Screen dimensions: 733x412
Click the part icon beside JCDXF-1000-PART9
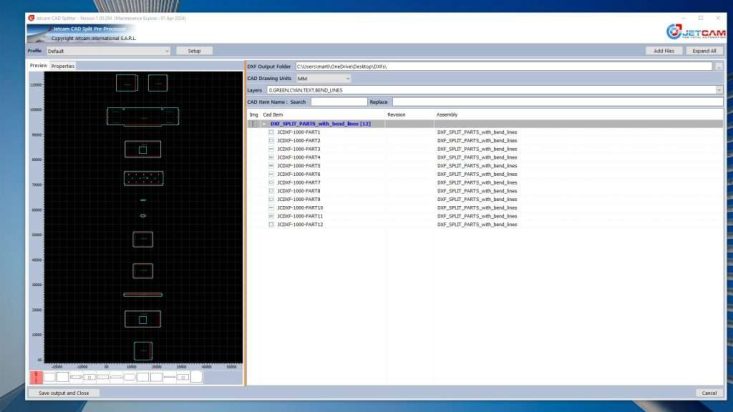click(271, 200)
